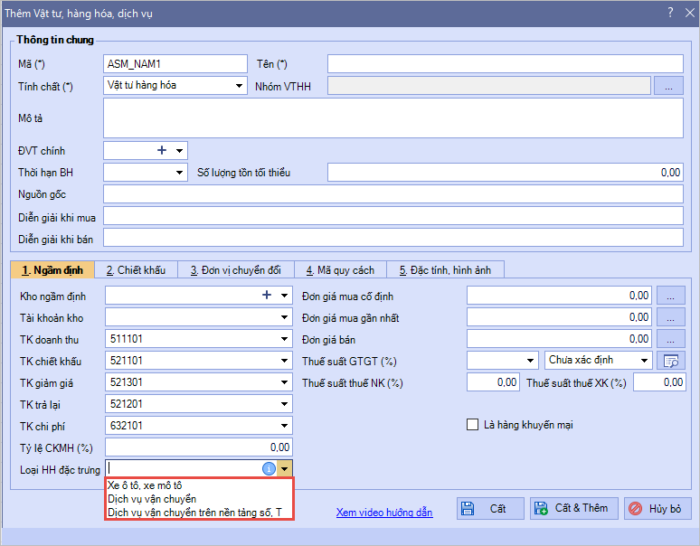Open the VAT rate detail icon button
Image resolution: width=700 pixels, height=546 pixels.
click(671, 361)
